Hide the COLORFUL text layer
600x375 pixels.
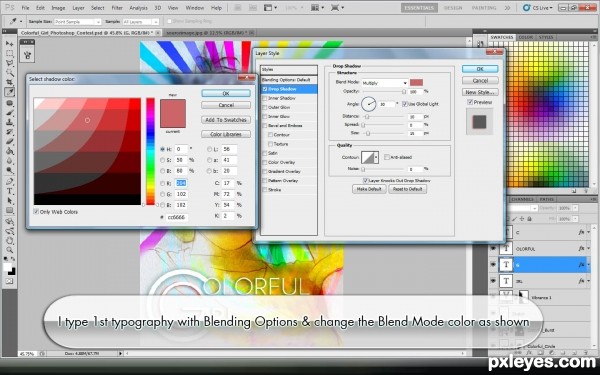[x=493, y=248]
